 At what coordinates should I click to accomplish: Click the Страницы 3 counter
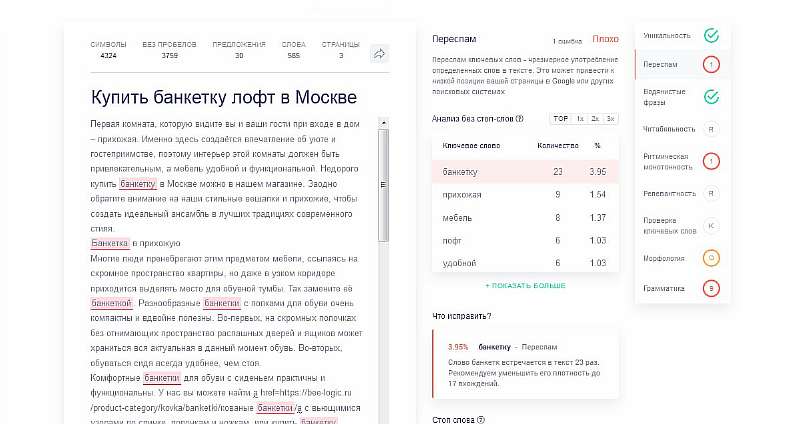pyautogui.click(x=341, y=49)
